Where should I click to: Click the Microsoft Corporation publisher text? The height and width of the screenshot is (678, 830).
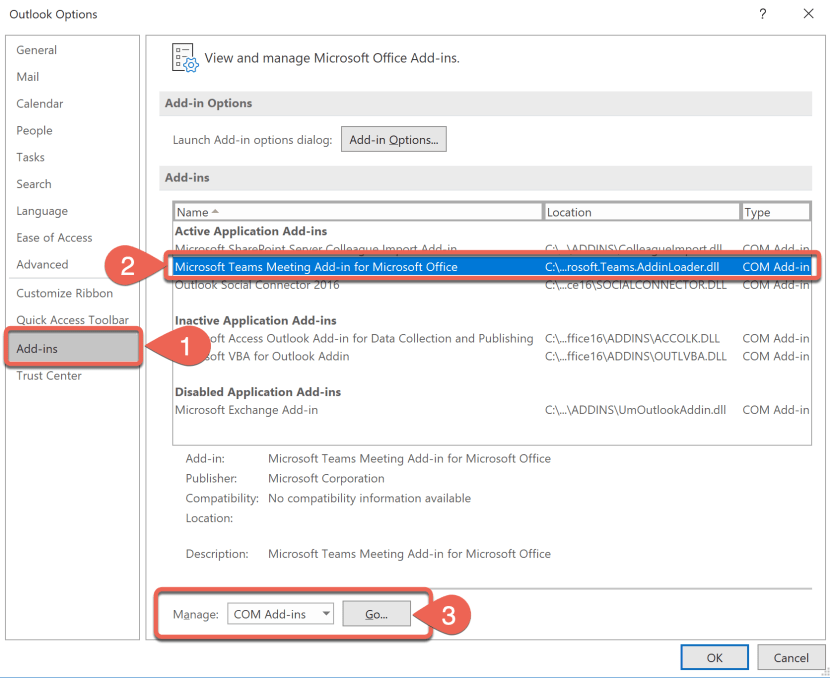pyautogui.click(x=326, y=478)
